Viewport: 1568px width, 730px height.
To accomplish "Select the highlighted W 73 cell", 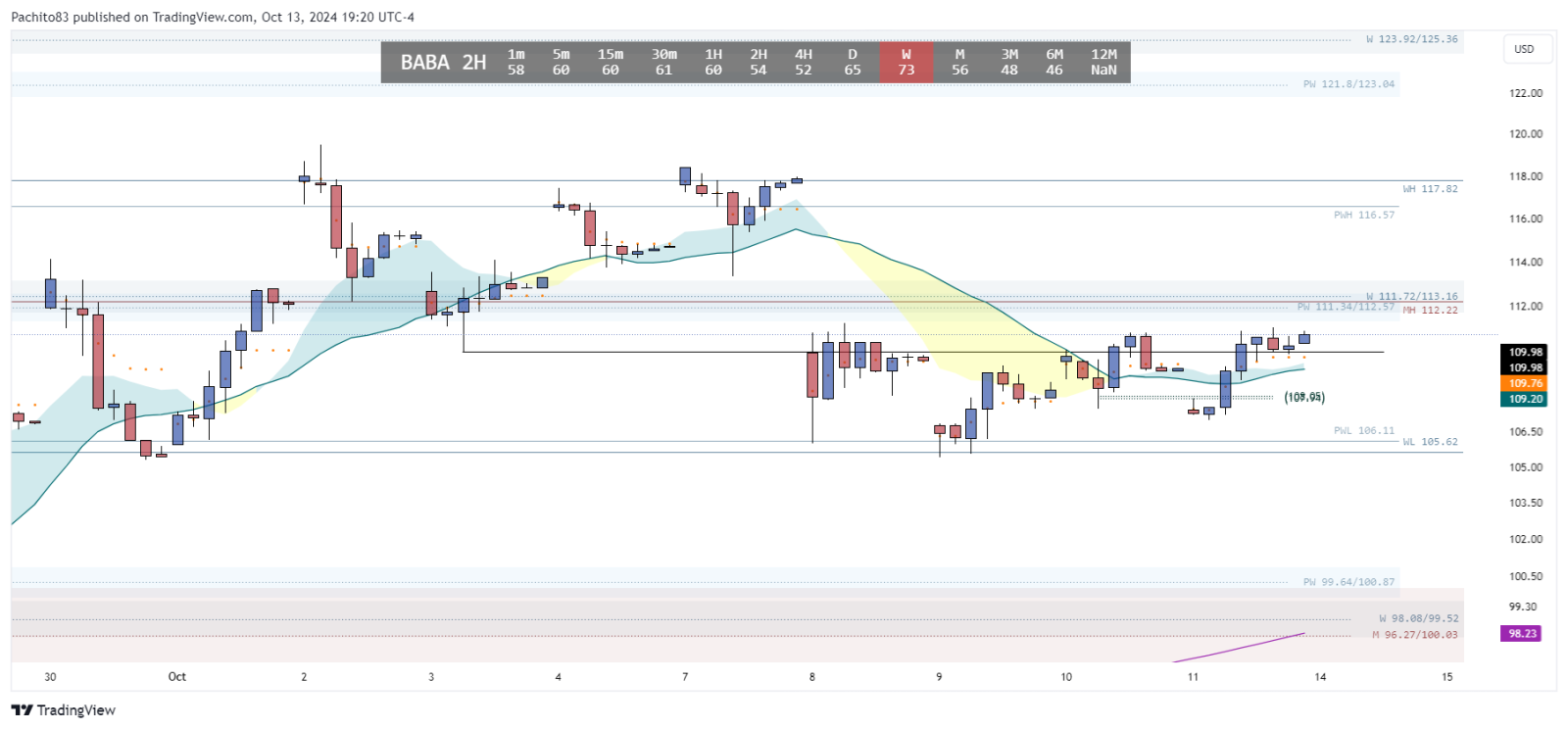I will pyautogui.click(x=906, y=62).
